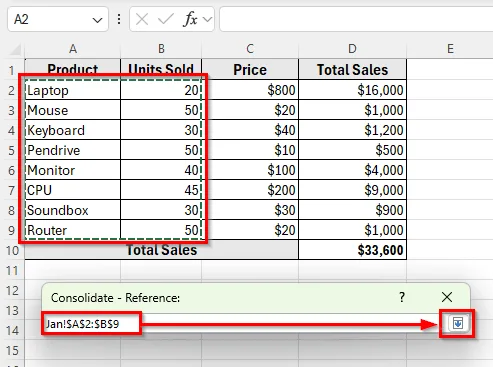The width and height of the screenshot is (493, 367).
Task: Click the Pendrive cell
Action: (73, 150)
